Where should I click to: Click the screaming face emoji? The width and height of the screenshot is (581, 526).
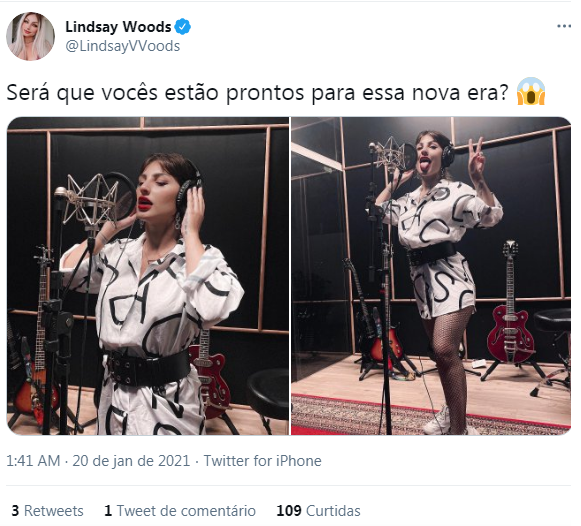click(531, 91)
